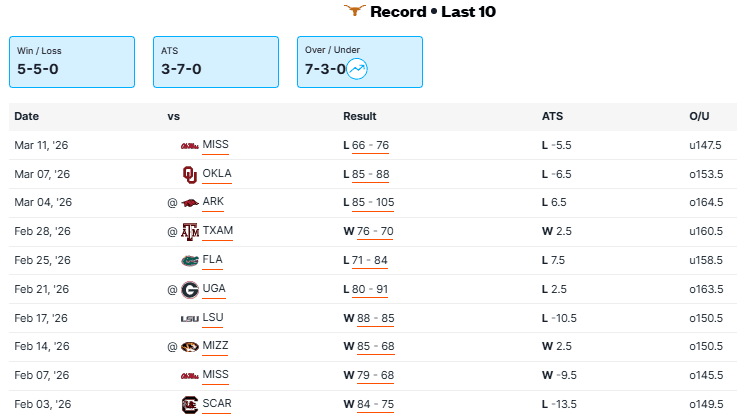This screenshot has width=737, height=415.
Task: Click the Florida Gators team logo
Action: tap(190, 261)
